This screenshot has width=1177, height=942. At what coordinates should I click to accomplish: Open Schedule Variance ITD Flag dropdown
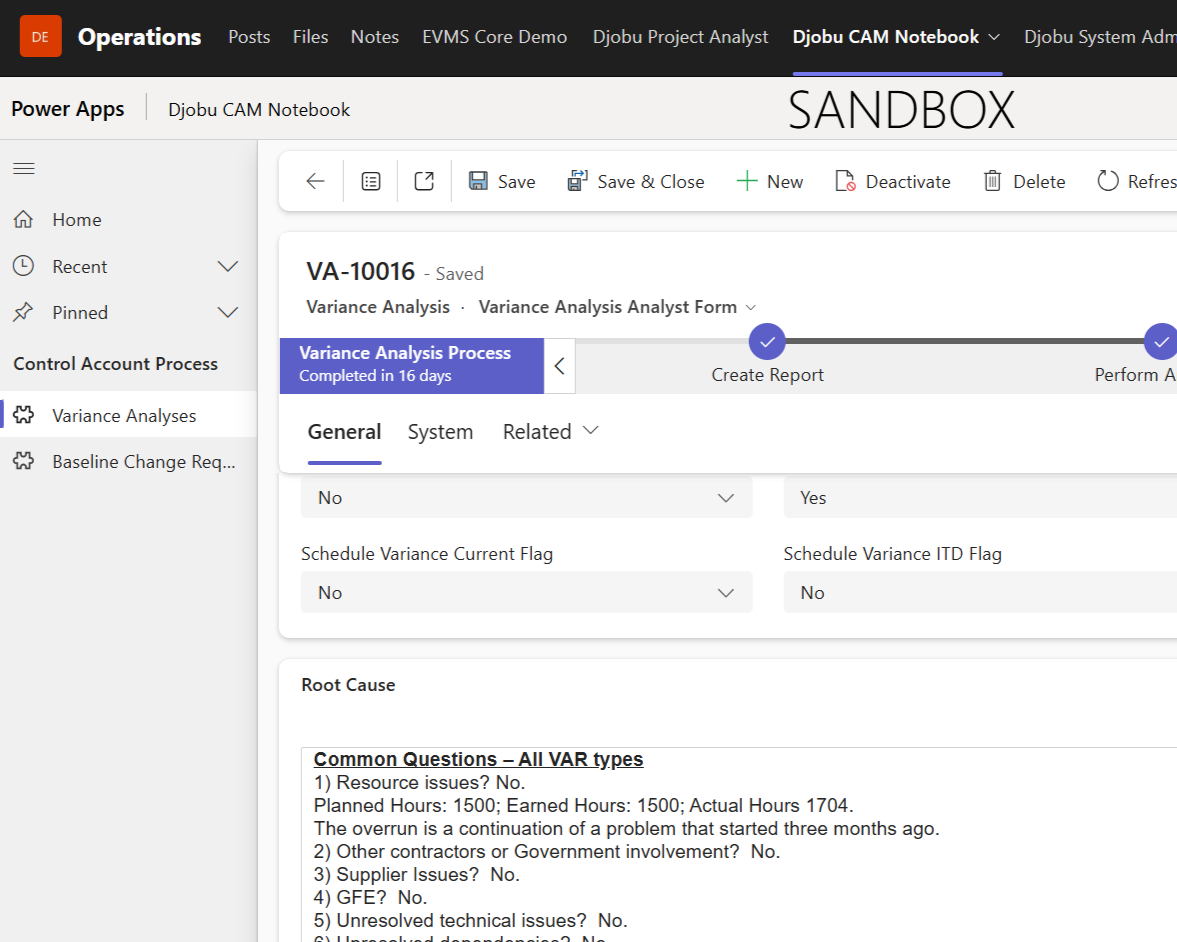pos(980,592)
